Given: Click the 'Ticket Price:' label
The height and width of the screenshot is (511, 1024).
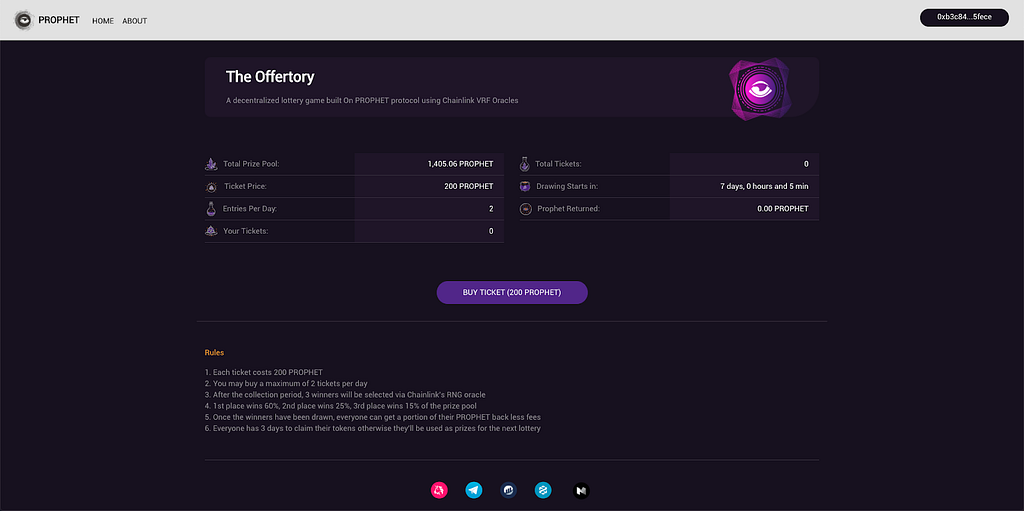Looking at the screenshot, I should tap(246, 187).
